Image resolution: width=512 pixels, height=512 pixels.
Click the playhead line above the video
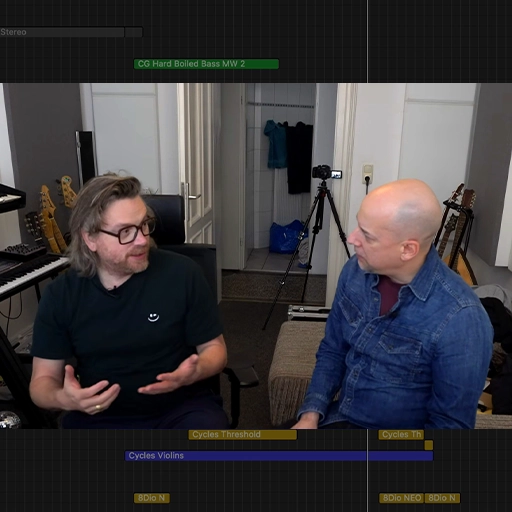(367, 40)
